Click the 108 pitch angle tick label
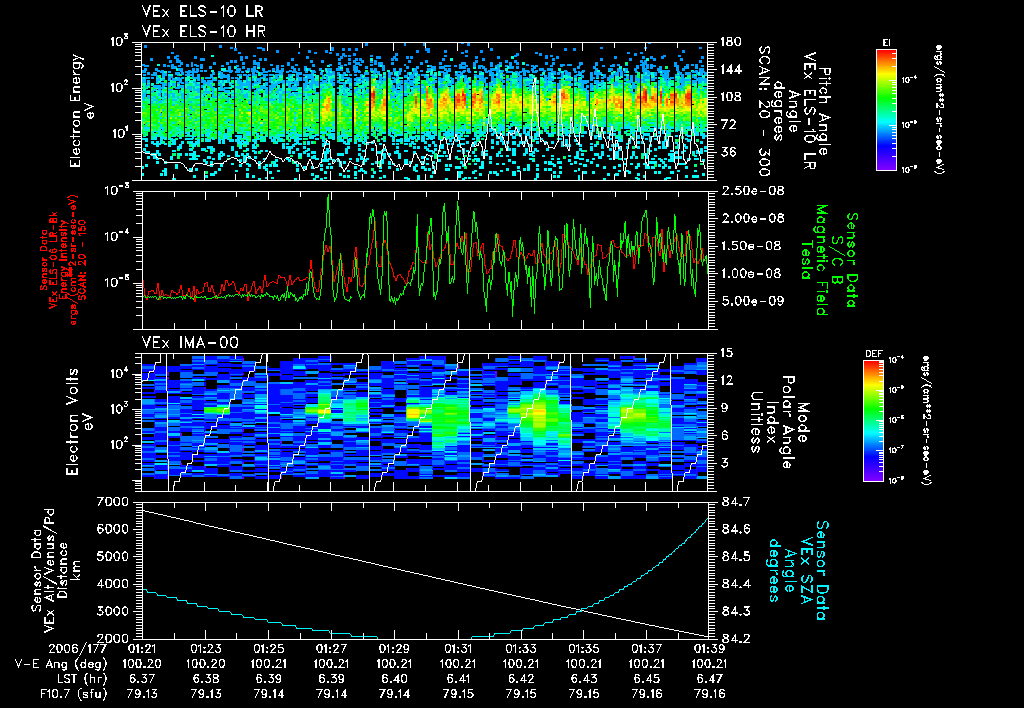 pos(730,97)
